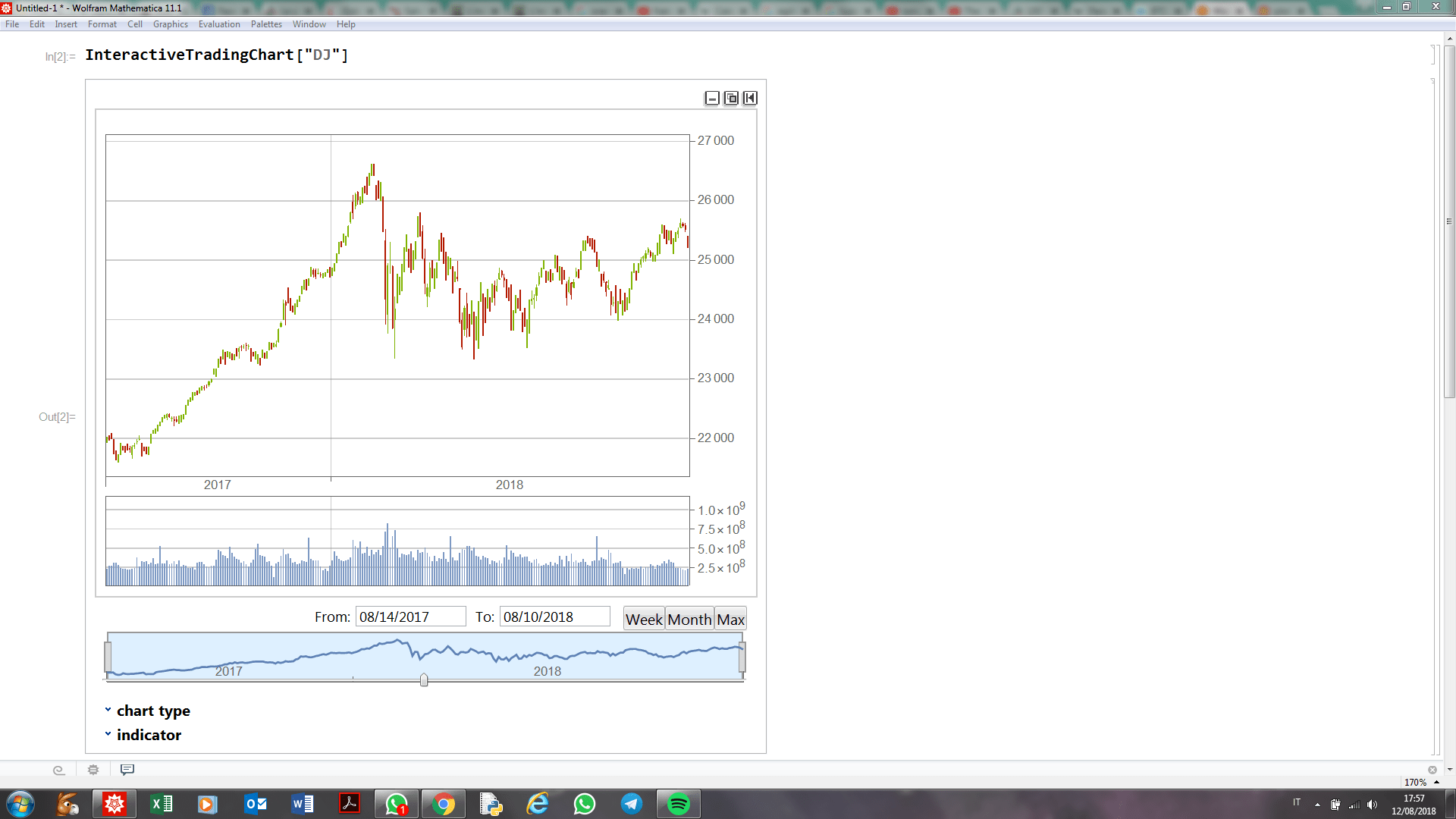
Task: Show hidden system tray icons
Action: pyautogui.click(x=1317, y=805)
